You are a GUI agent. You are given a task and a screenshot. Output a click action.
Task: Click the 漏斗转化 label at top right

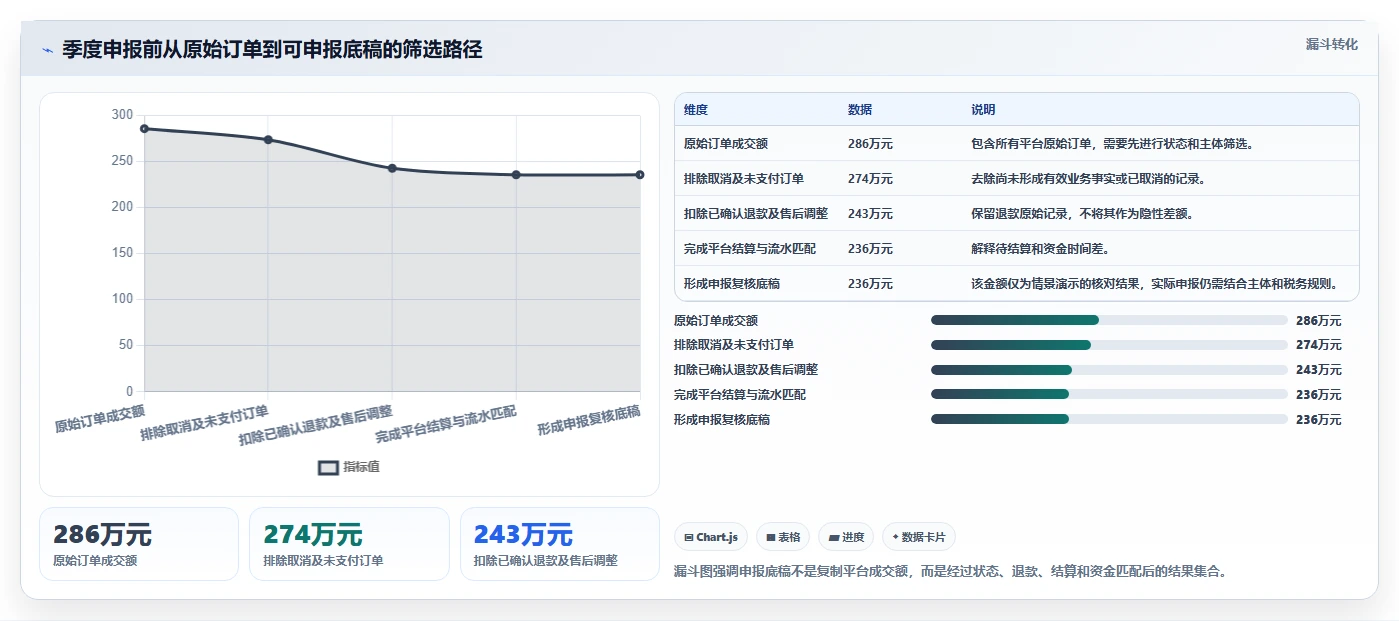1331,44
